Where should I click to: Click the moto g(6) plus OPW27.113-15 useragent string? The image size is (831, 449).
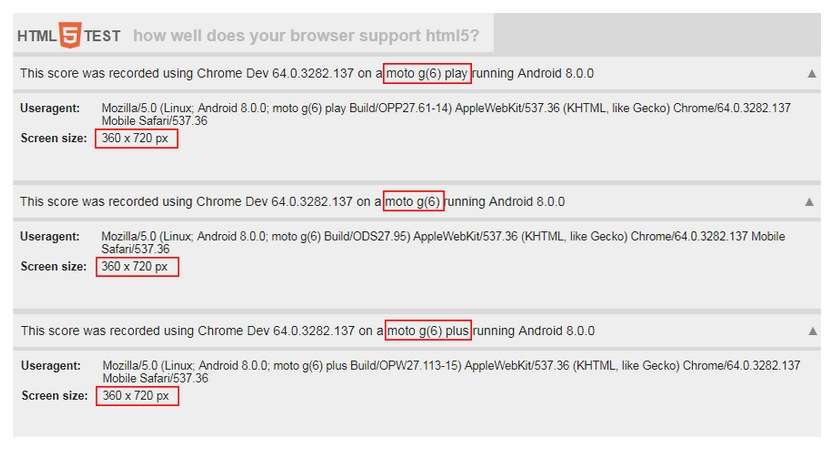(x=451, y=372)
